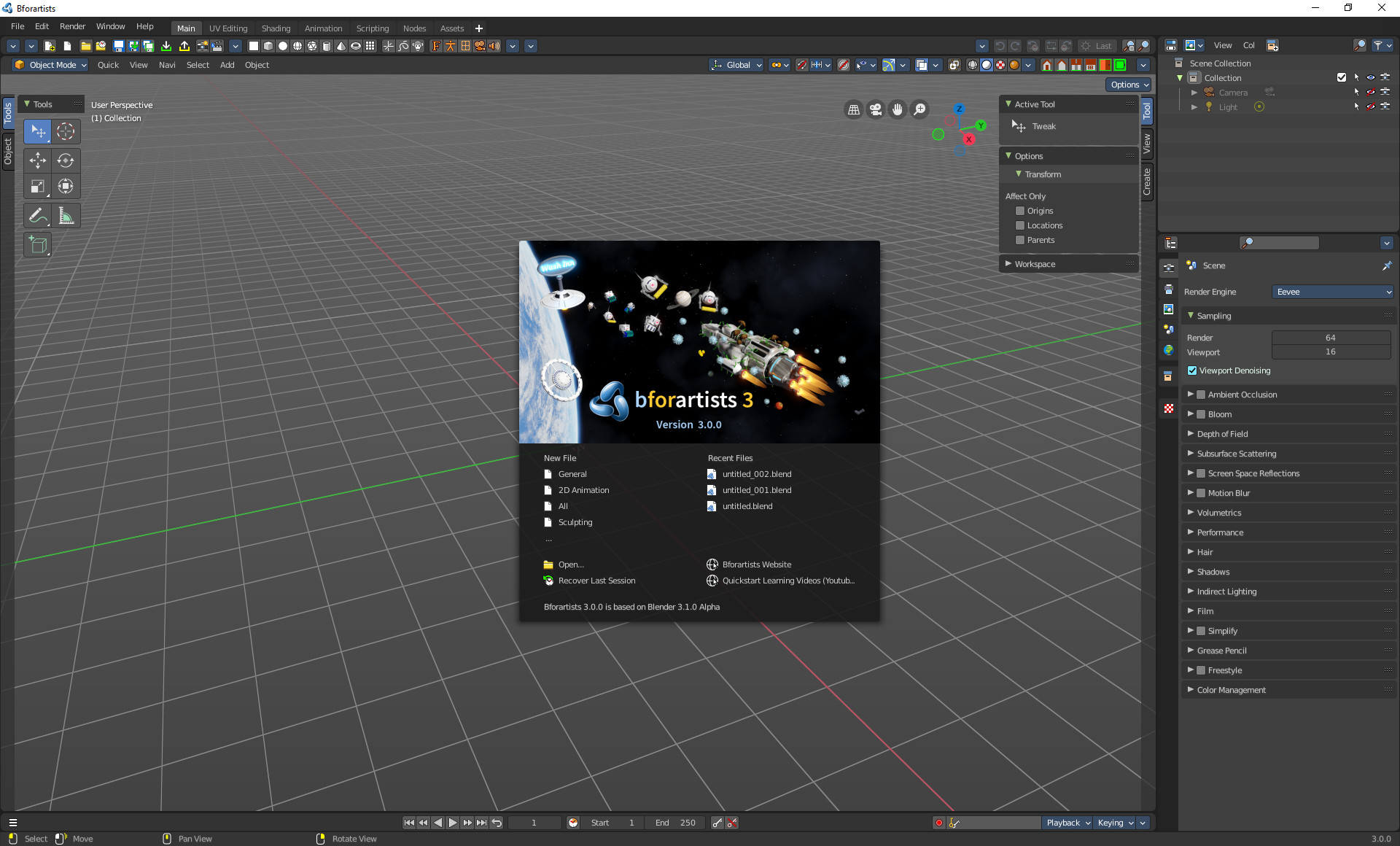The image size is (1400, 846).
Task: Open untitled_002.blend from recent files
Action: (x=756, y=474)
